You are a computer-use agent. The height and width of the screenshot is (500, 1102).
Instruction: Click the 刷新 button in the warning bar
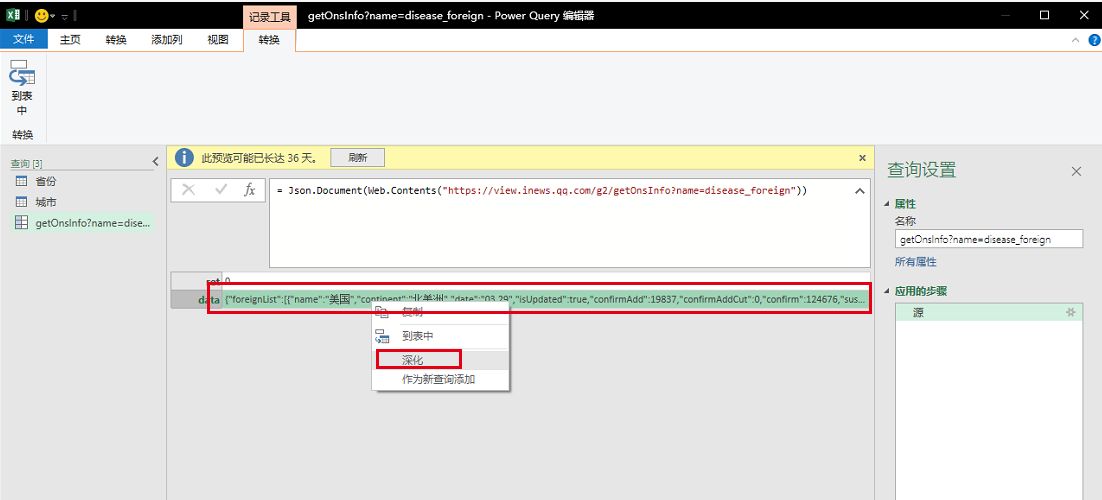click(x=358, y=158)
